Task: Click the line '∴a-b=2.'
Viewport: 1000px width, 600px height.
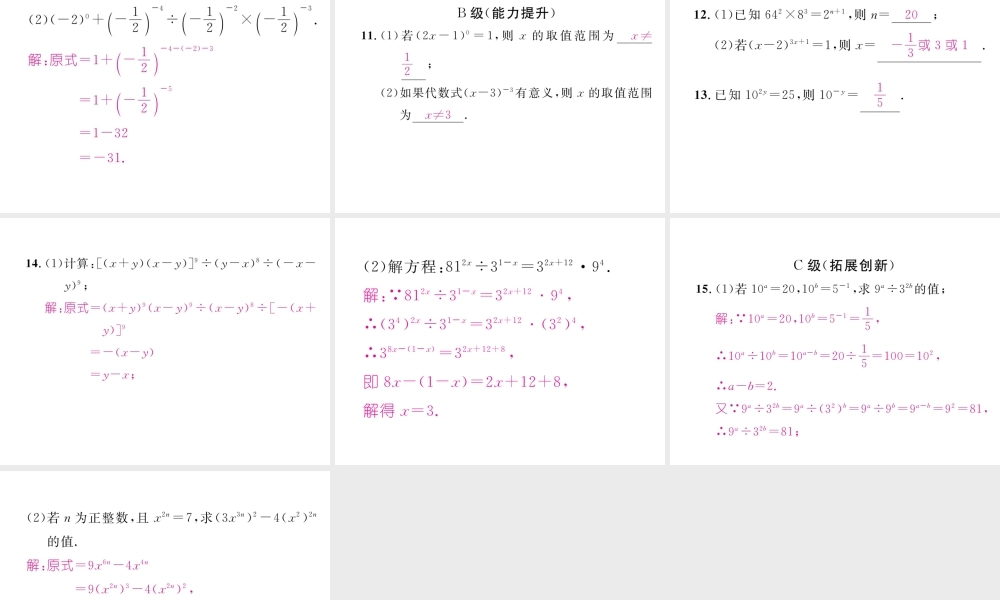Action: click(746, 386)
